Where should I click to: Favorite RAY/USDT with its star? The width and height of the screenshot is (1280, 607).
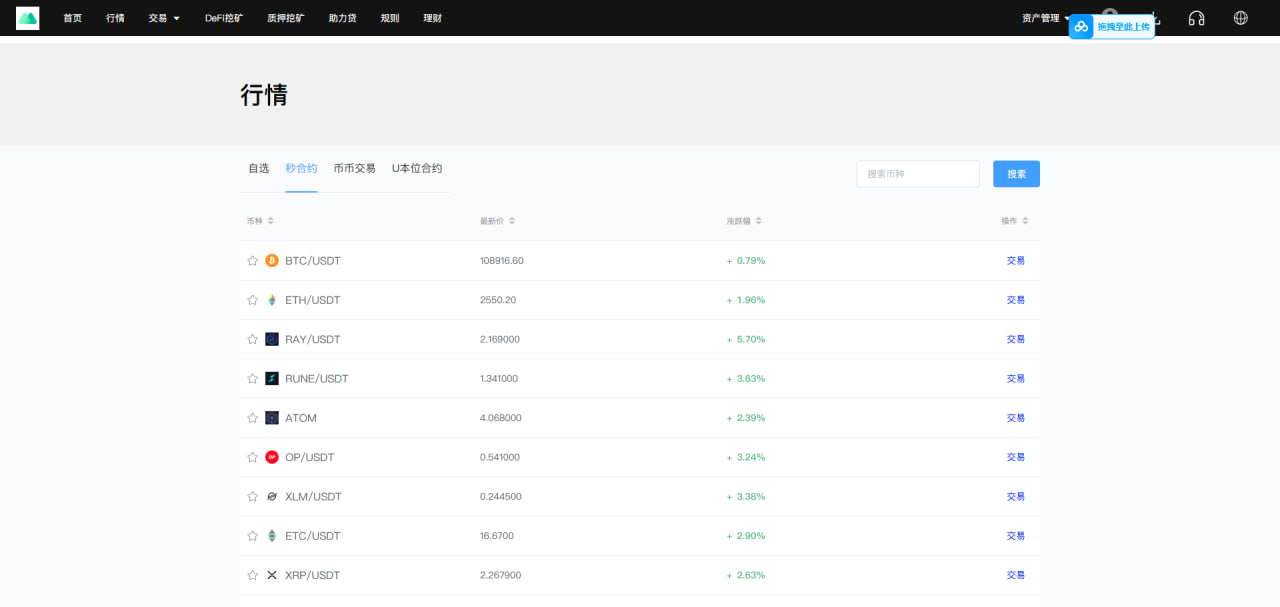[x=253, y=339]
